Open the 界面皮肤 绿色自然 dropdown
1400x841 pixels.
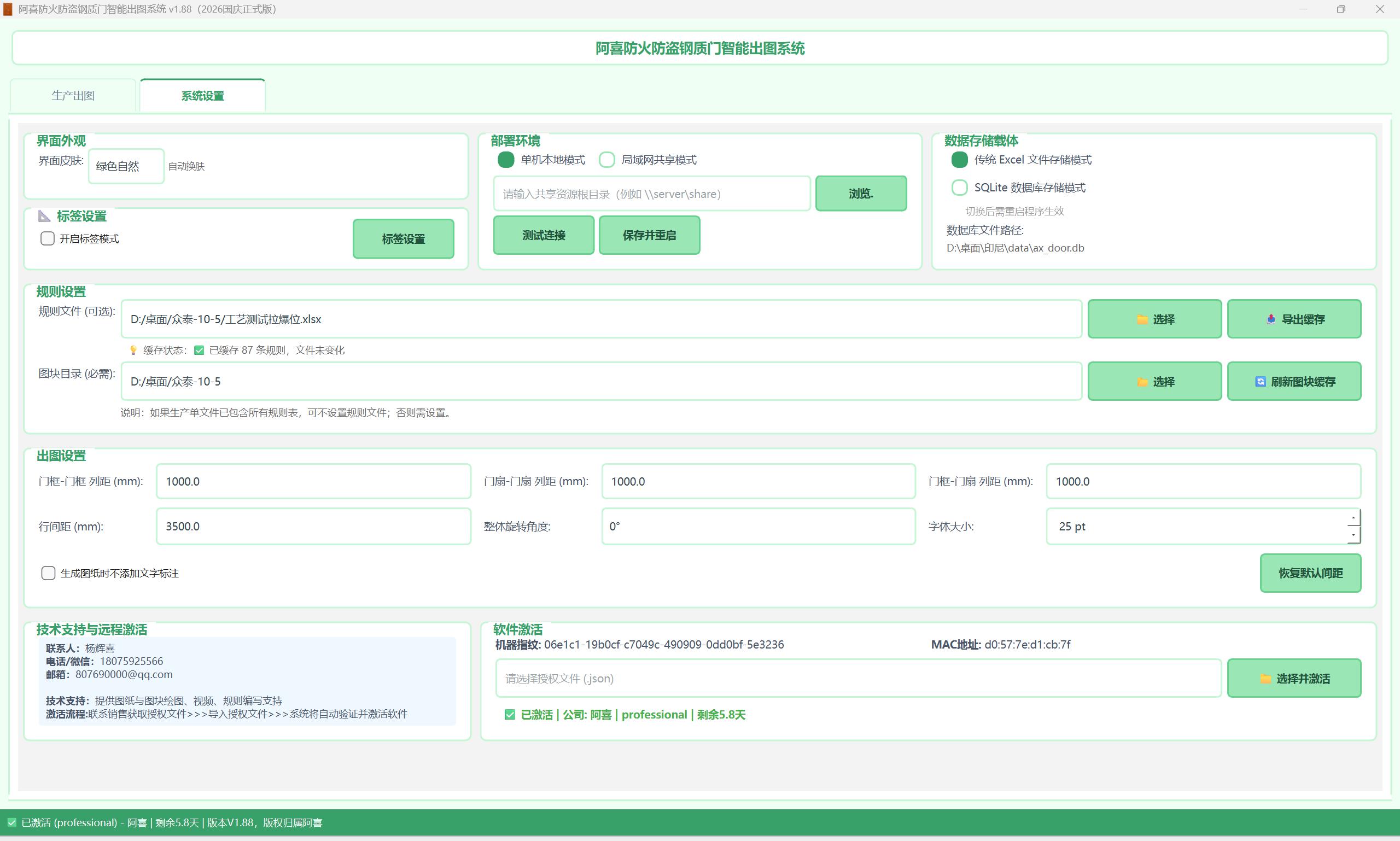pyautogui.click(x=126, y=166)
